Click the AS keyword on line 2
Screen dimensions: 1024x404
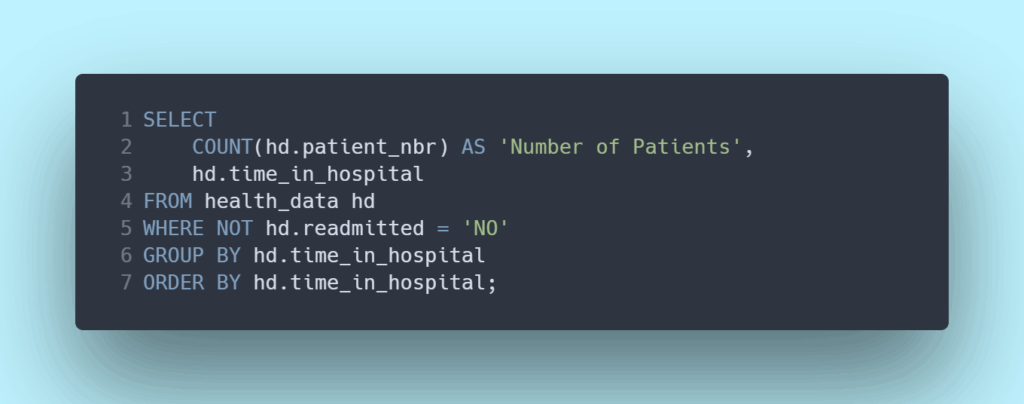(472, 147)
